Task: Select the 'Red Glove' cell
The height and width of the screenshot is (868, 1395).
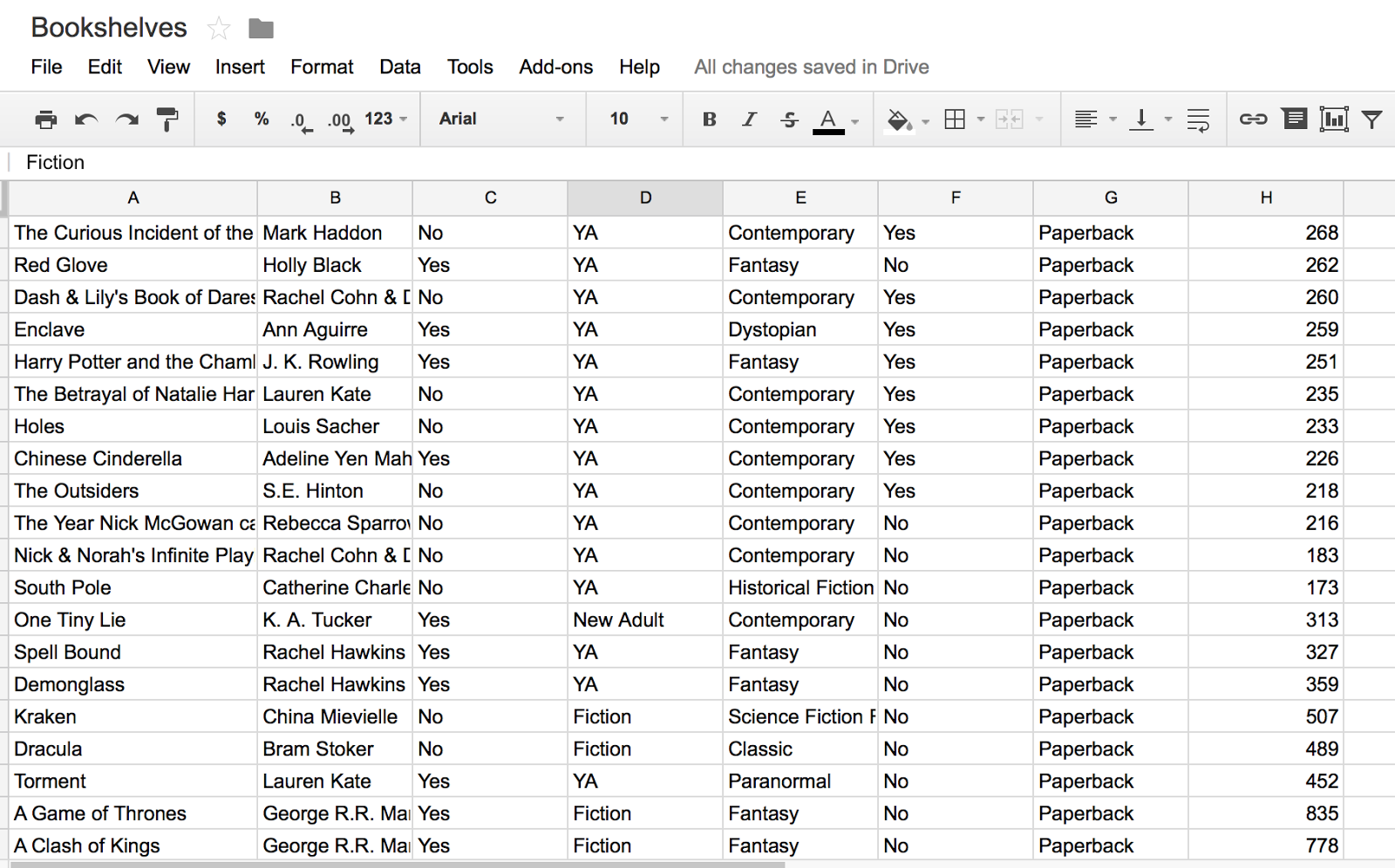Action: (133, 265)
